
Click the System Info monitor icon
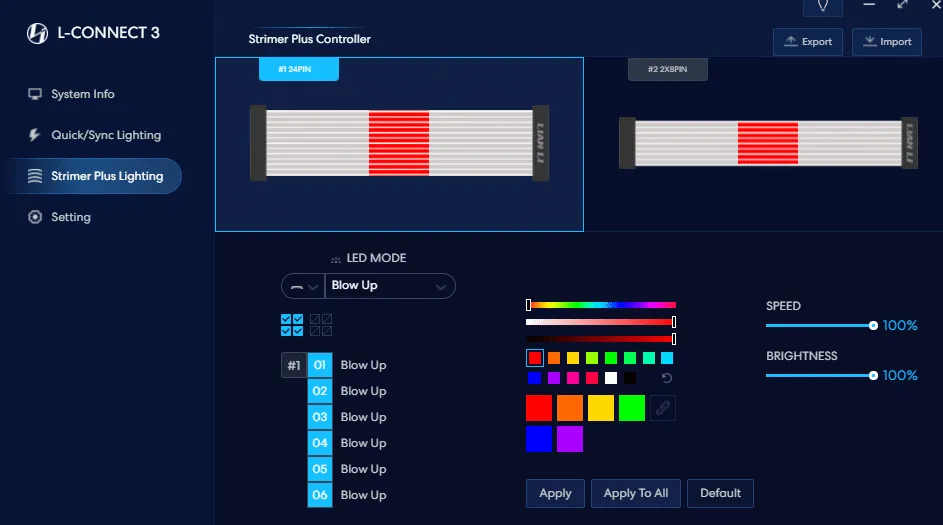[x=35, y=94]
